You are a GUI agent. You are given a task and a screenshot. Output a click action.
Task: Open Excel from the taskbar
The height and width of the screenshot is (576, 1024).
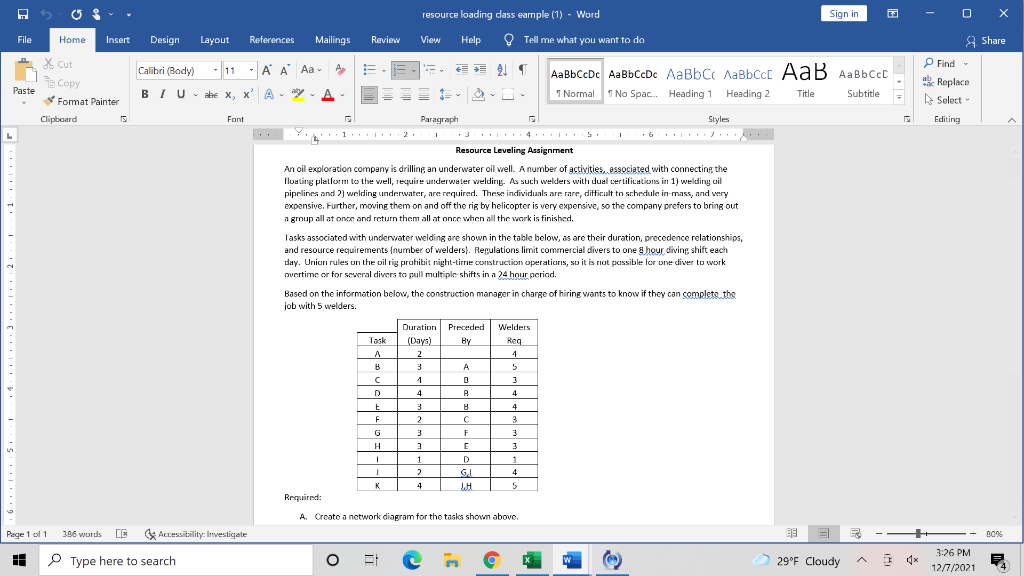(531, 560)
